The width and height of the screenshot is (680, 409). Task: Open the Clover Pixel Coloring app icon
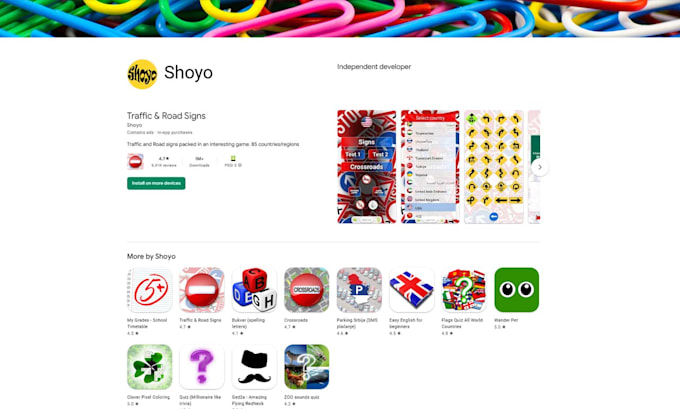pyautogui.click(x=150, y=367)
